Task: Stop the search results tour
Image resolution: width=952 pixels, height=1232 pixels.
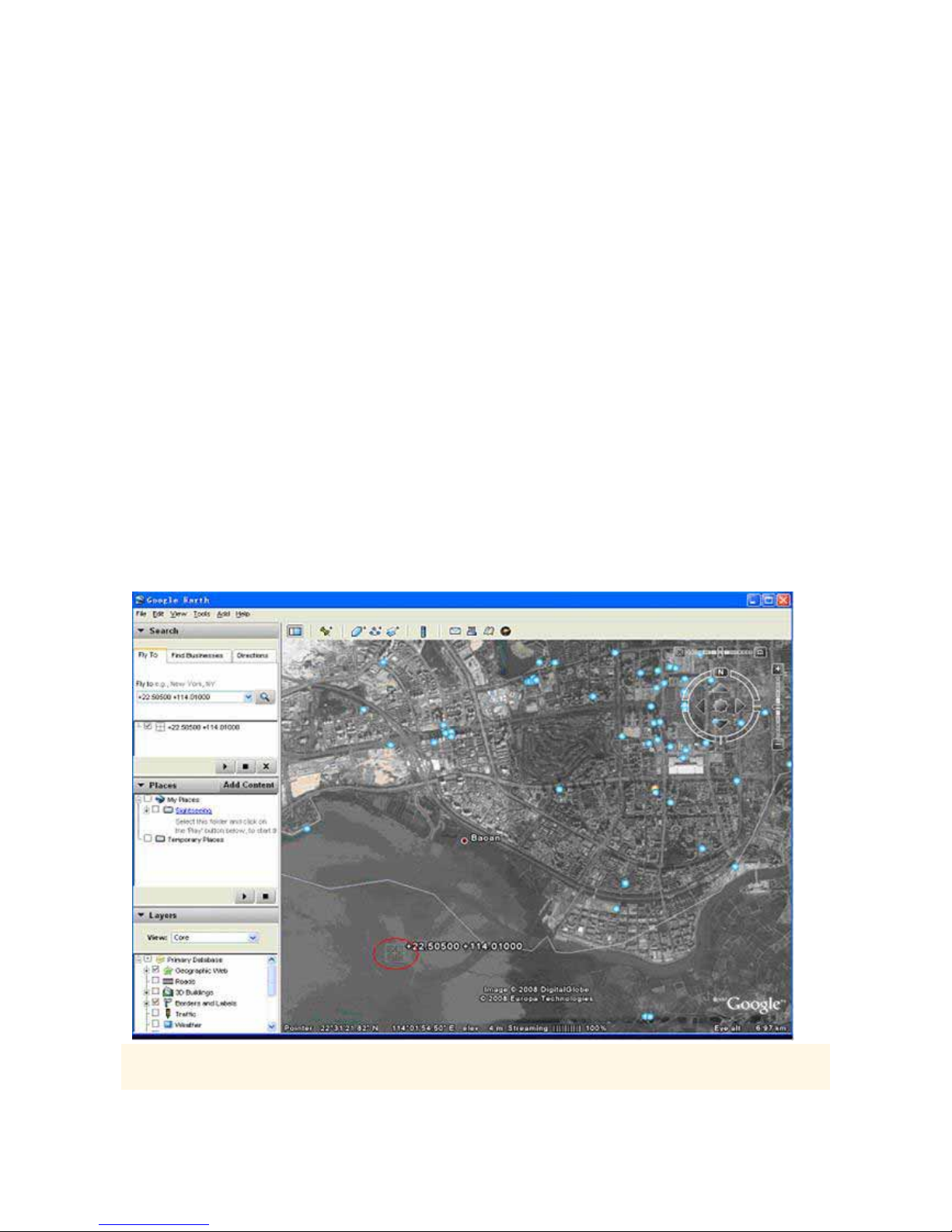Action: click(246, 766)
